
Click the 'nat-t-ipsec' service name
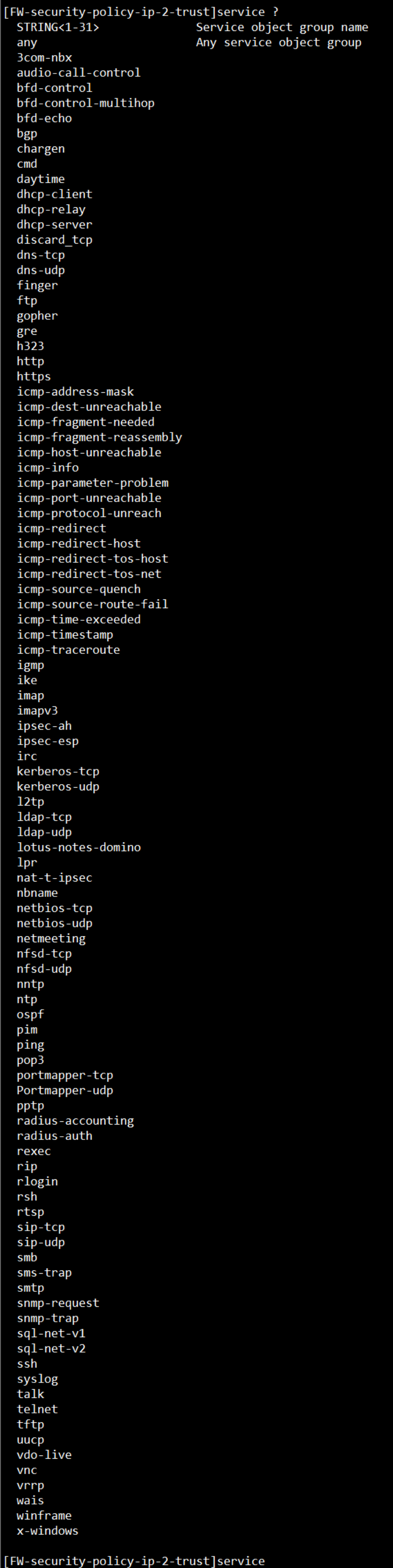point(54,878)
